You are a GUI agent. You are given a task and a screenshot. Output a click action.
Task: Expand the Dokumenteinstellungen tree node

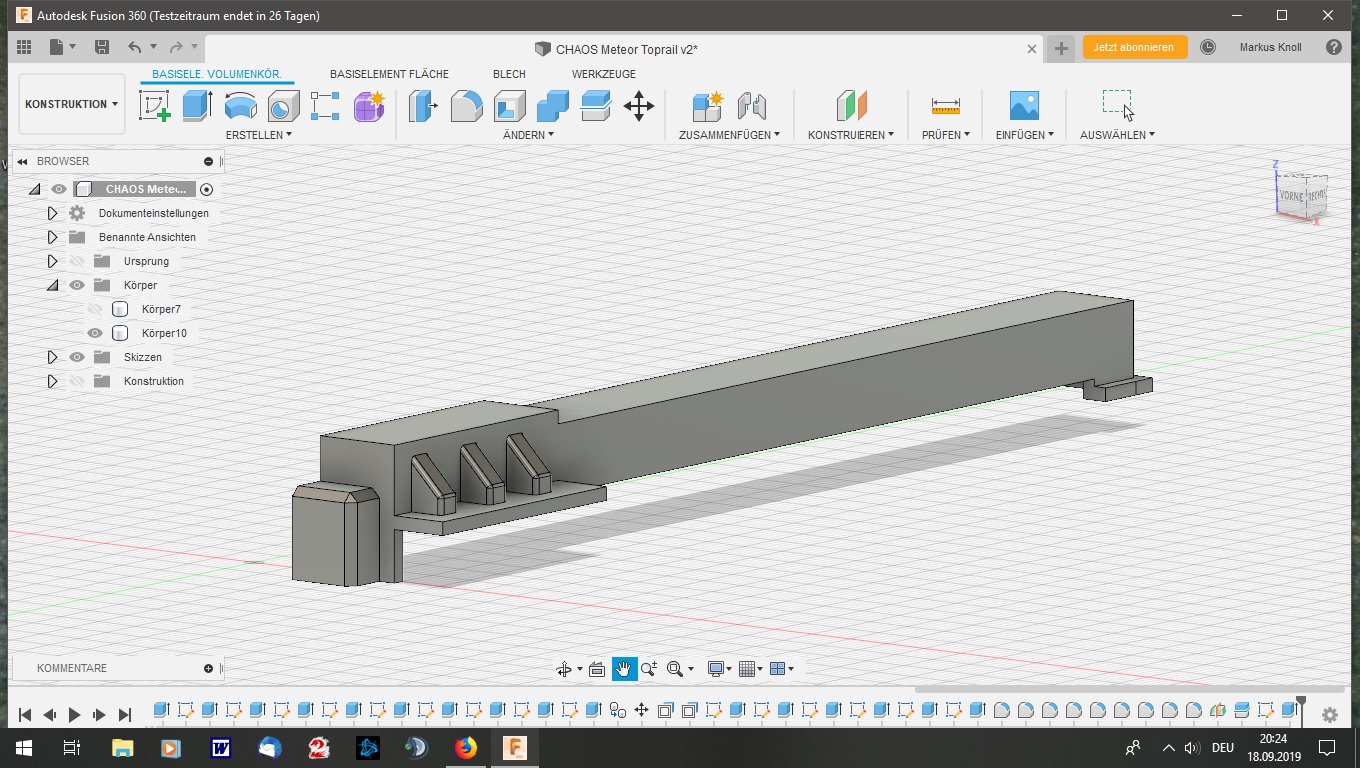52,213
